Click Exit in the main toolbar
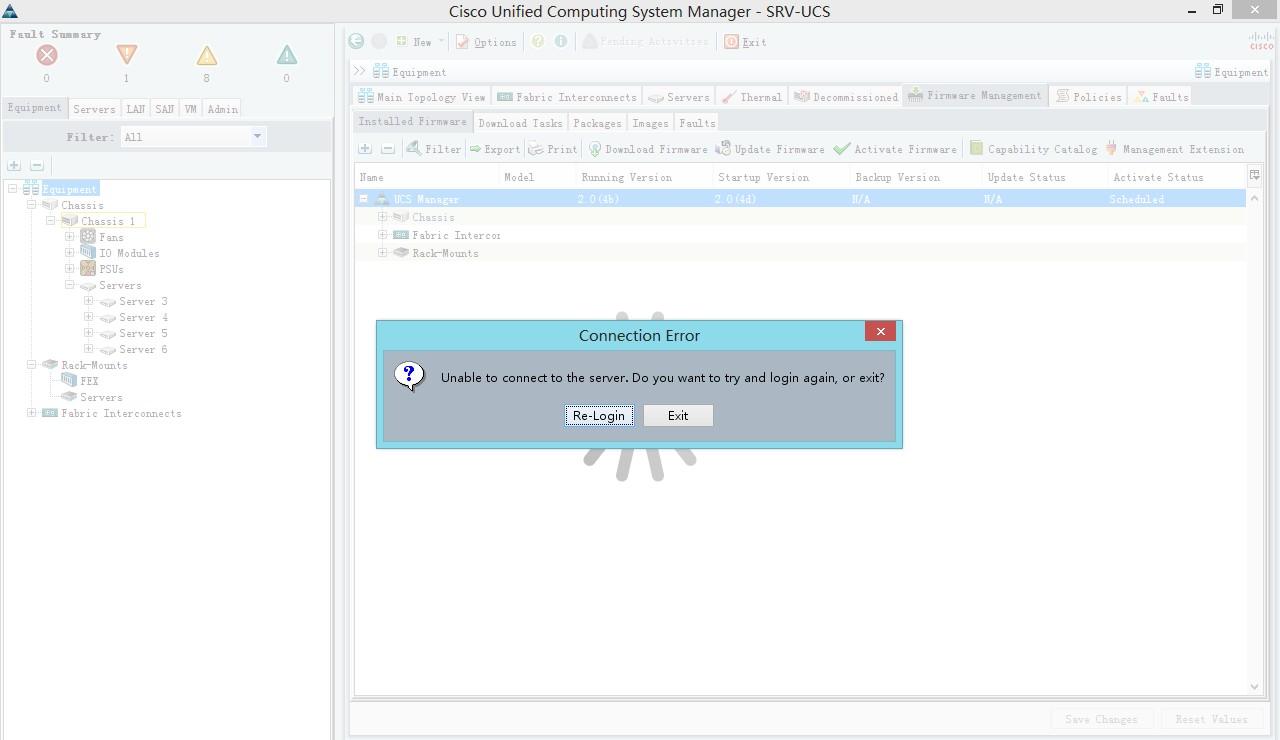This screenshot has width=1280, height=740. [745, 41]
